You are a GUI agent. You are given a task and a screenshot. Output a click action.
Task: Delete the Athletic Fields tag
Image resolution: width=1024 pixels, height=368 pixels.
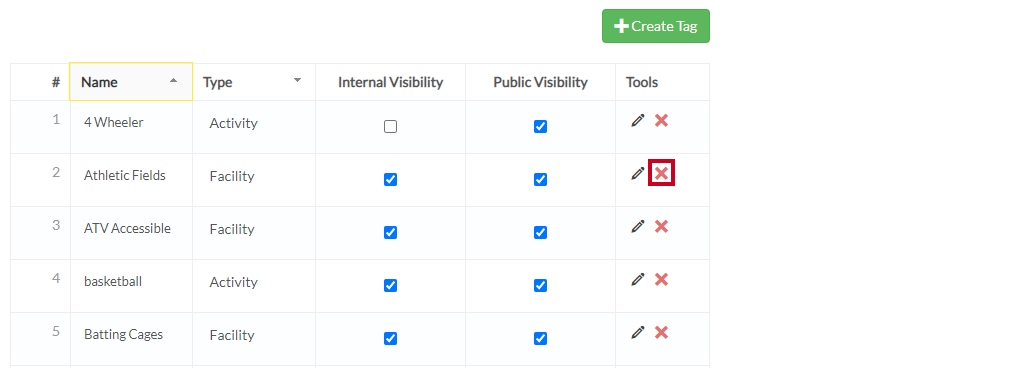[x=661, y=173]
